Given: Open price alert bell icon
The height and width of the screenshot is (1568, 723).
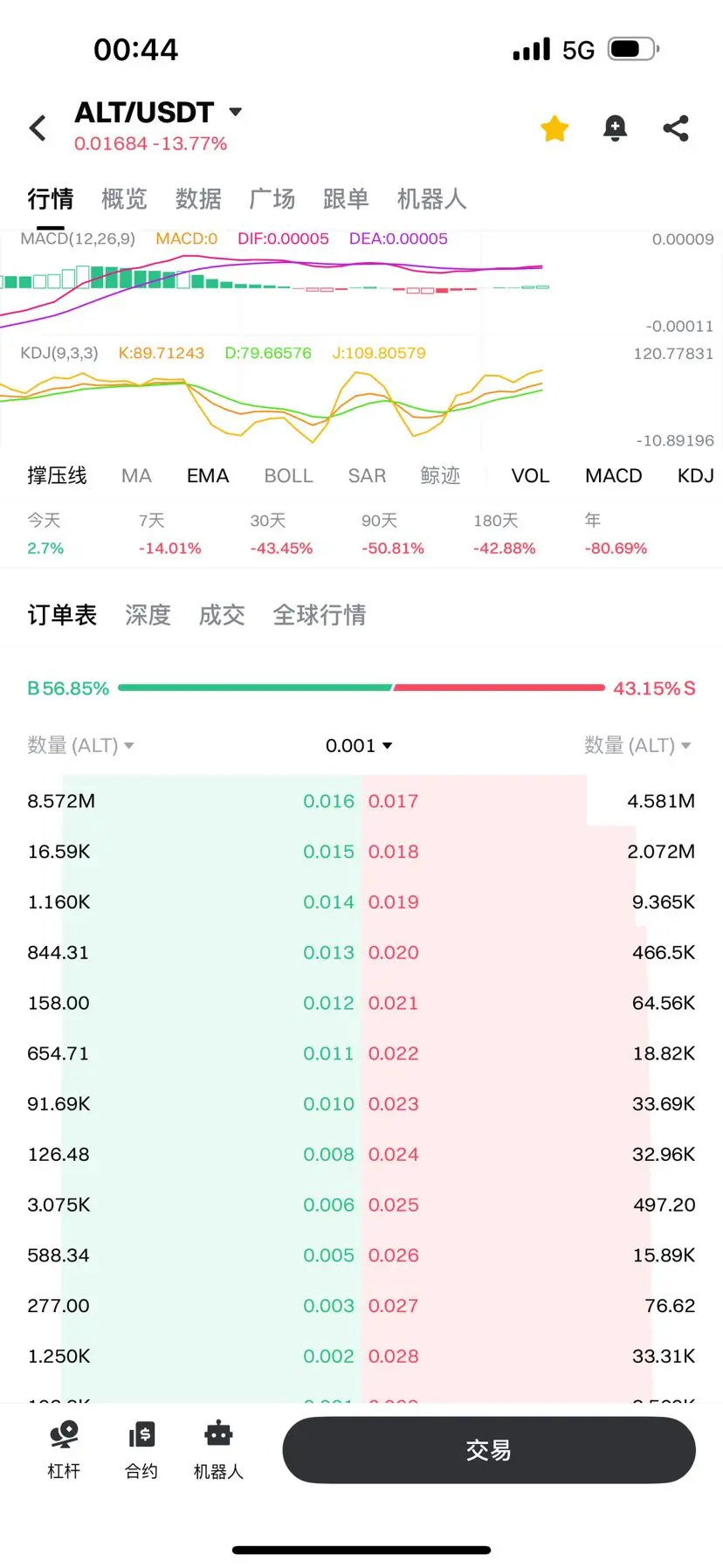Looking at the screenshot, I should point(615,128).
